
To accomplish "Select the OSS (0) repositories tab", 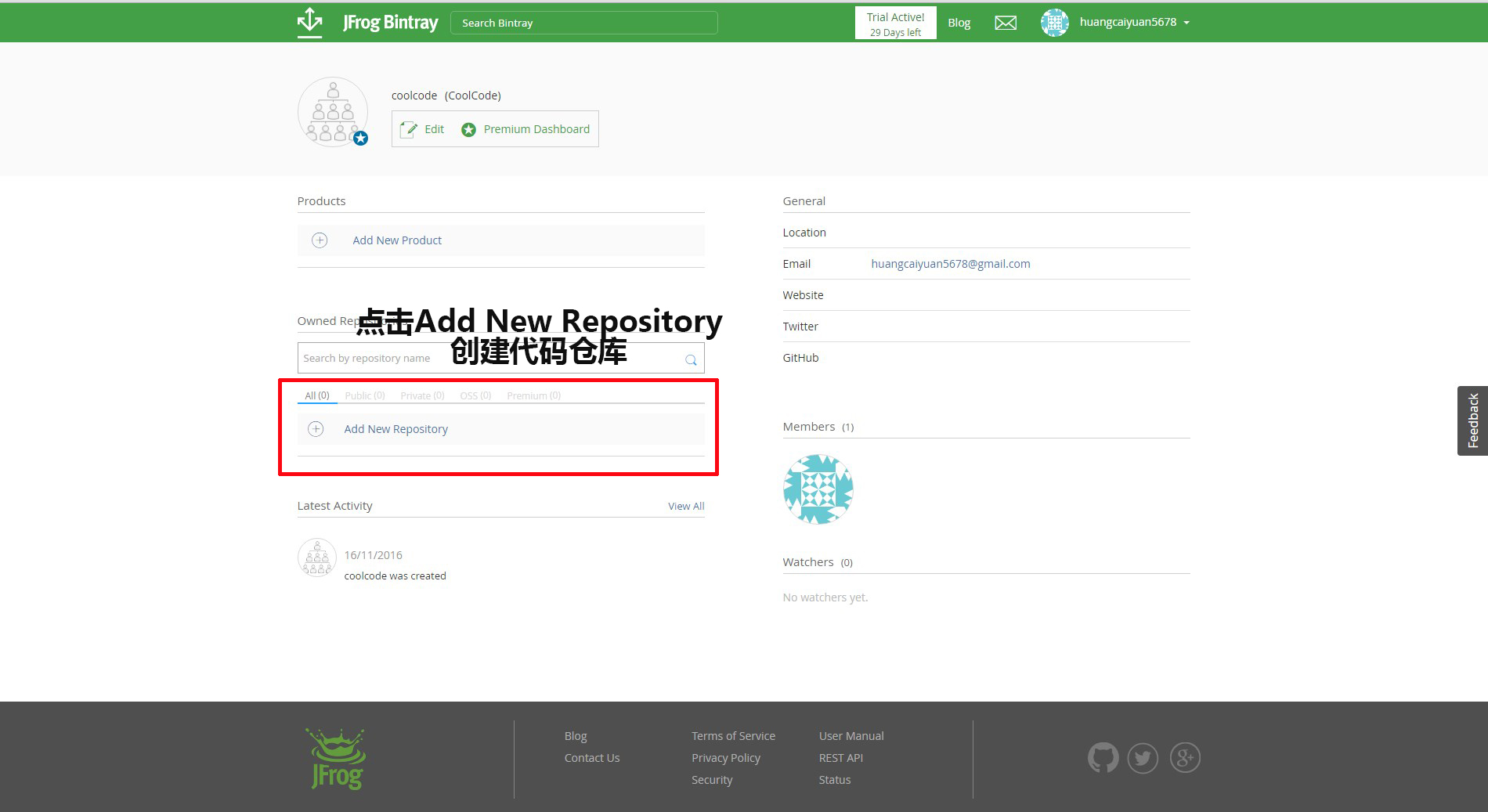I will tap(475, 395).
